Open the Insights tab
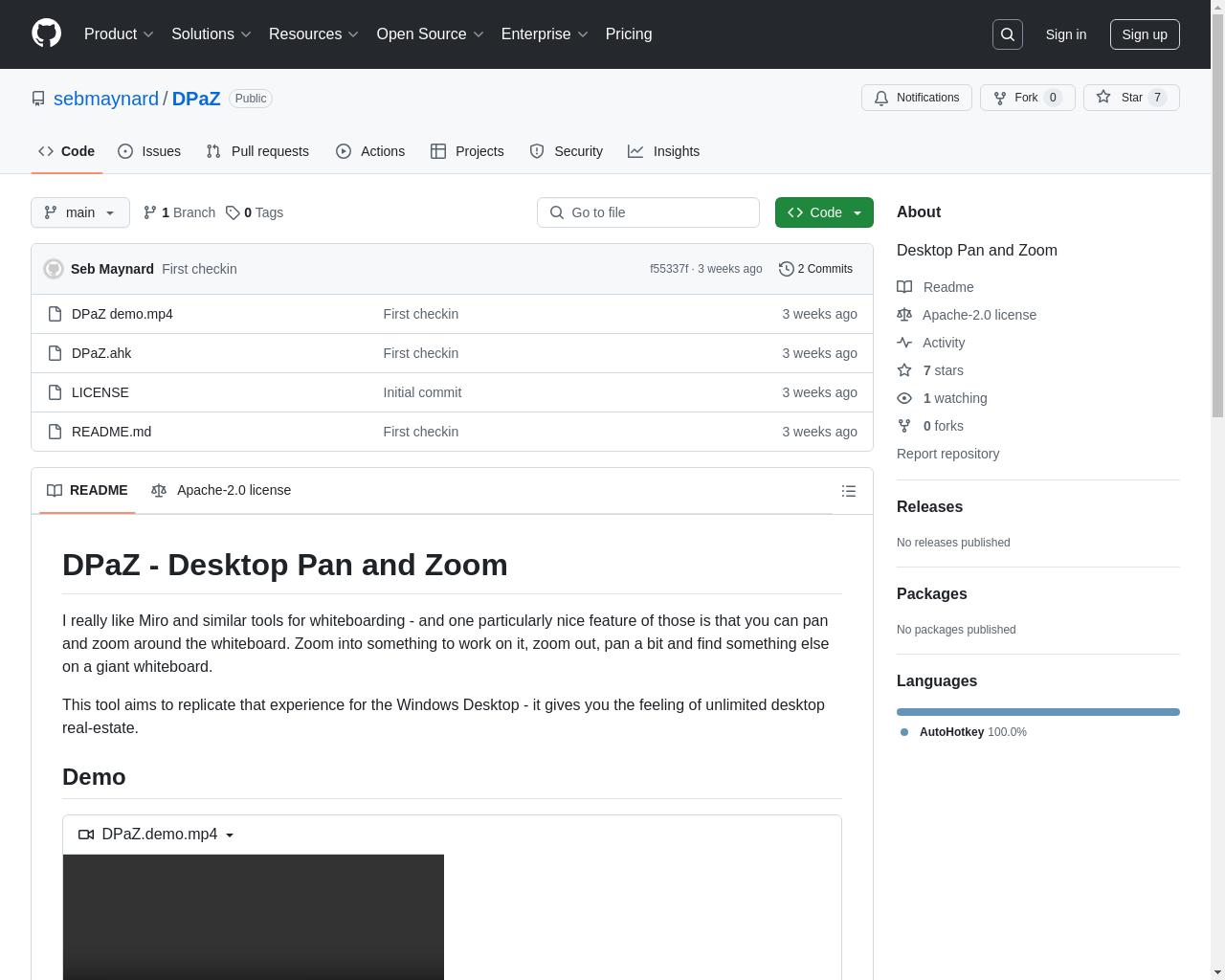The width and height of the screenshot is (1225, 980). coord(664,151)
